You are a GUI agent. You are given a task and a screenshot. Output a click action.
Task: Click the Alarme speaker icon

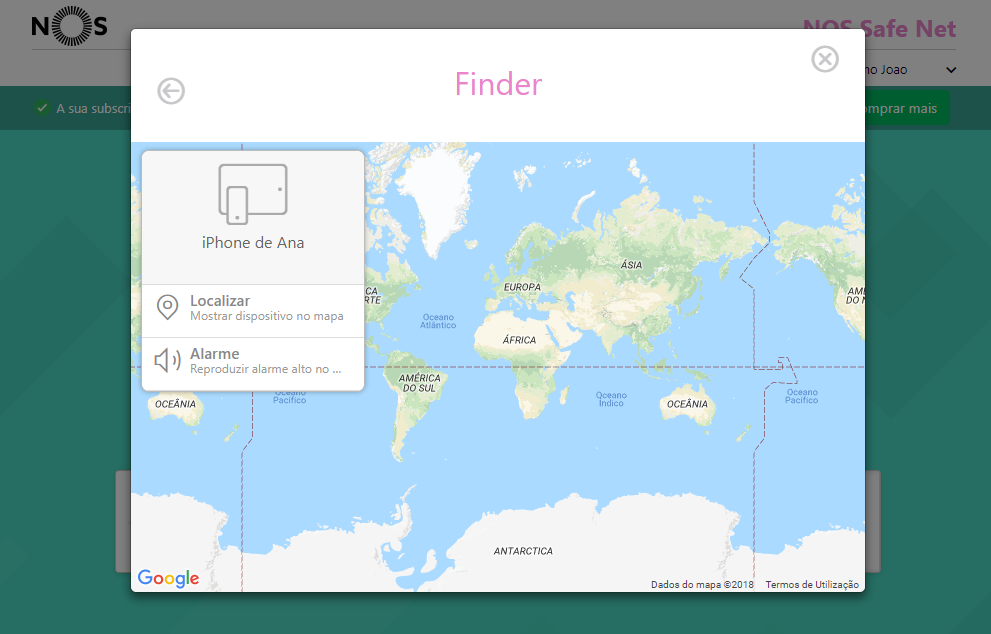point(167,360)
